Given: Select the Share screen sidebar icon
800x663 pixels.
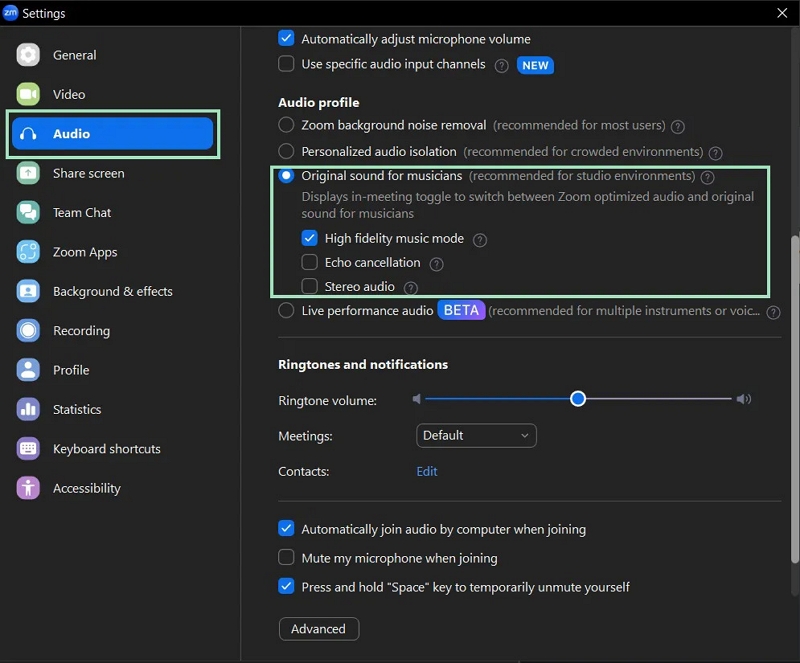Looking at the screenshot, I should pos(28,173).
